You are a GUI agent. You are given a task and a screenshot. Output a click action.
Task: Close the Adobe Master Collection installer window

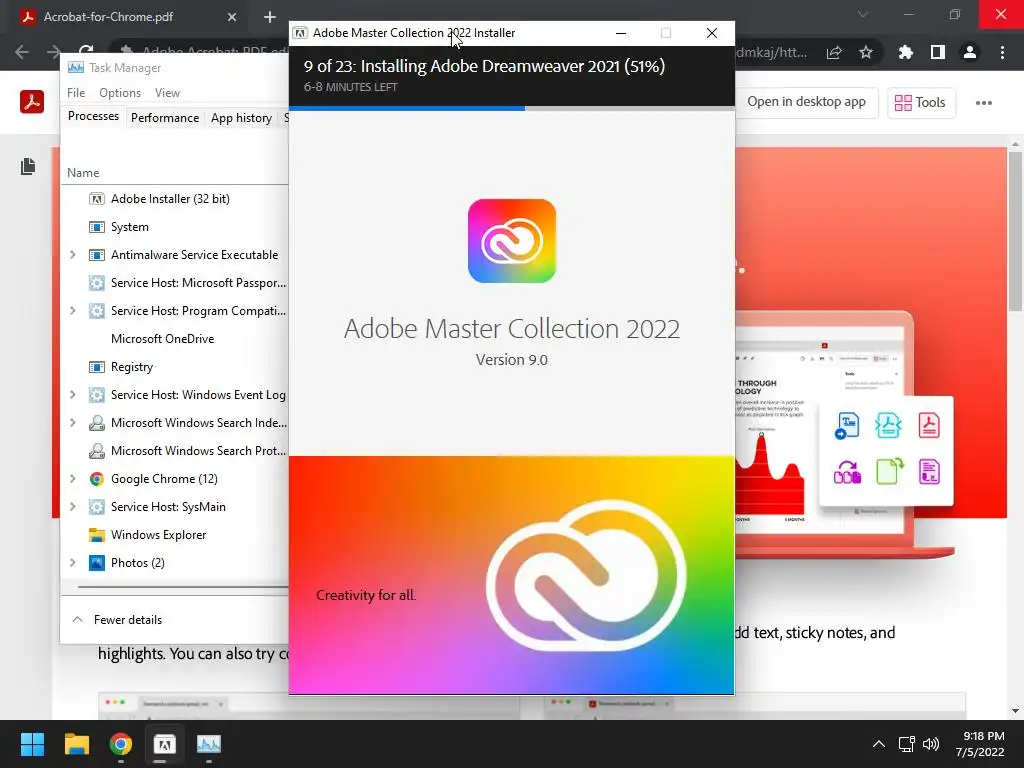pos(712,33)
